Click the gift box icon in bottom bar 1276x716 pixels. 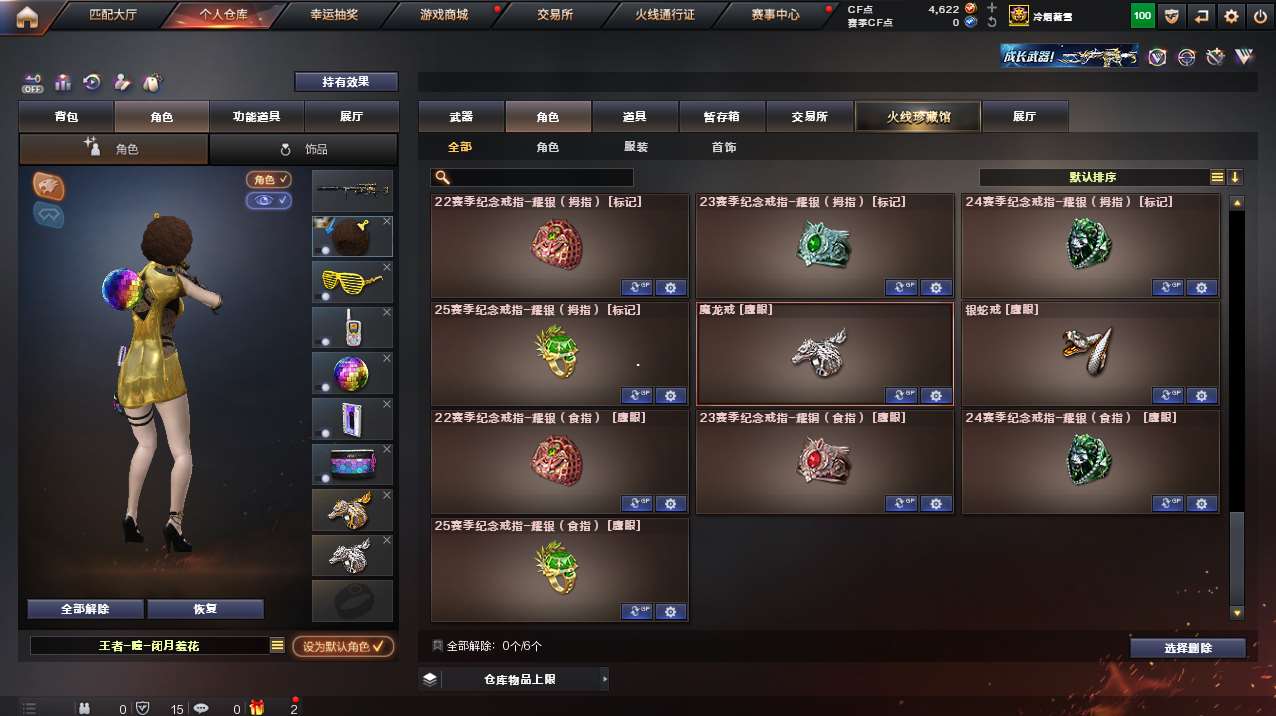(x=257, y=708)
